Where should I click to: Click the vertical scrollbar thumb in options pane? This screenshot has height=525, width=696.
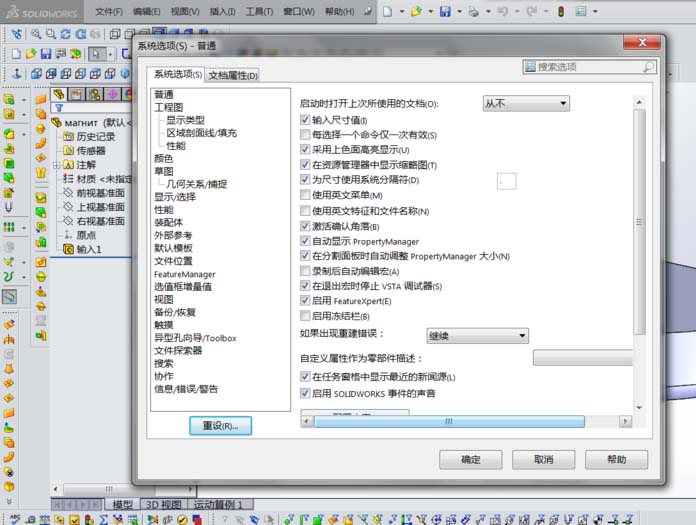639,222
